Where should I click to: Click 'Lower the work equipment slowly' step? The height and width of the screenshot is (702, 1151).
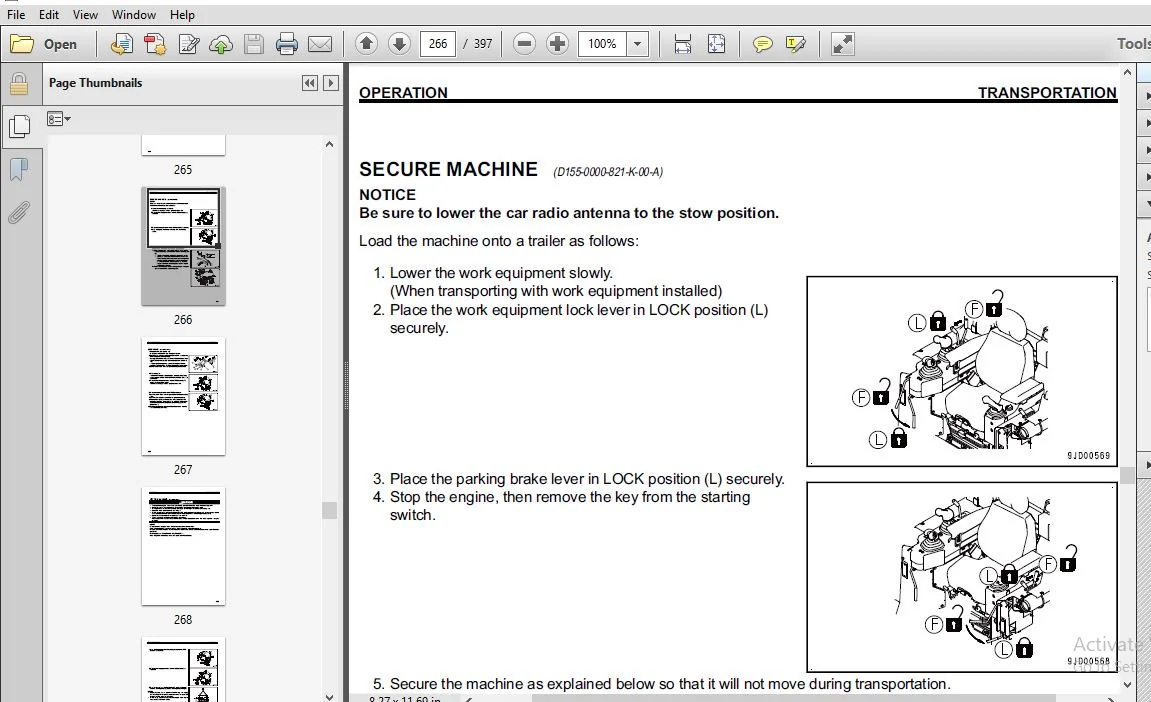tap(501, 272)
